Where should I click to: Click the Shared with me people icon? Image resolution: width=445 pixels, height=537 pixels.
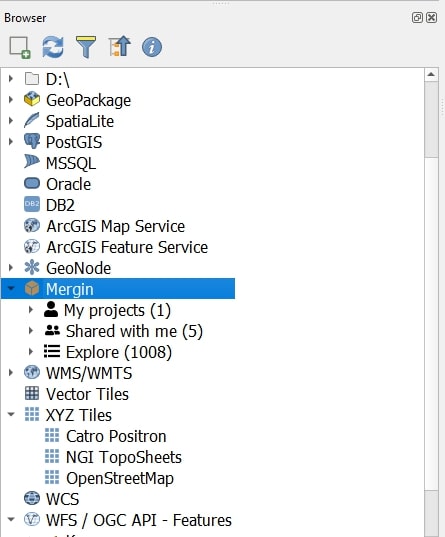52,330
